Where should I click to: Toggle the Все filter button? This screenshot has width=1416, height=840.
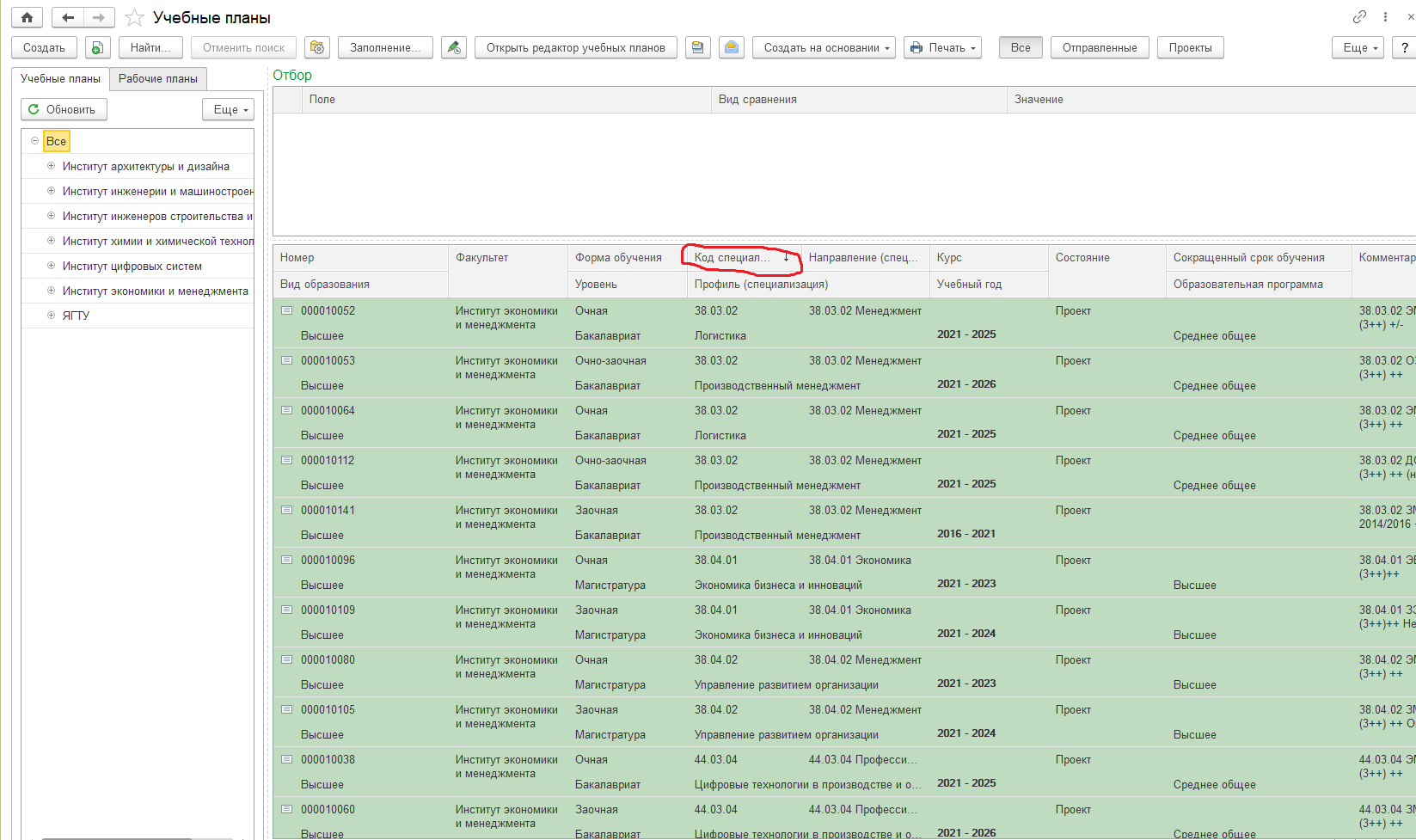1021,47
